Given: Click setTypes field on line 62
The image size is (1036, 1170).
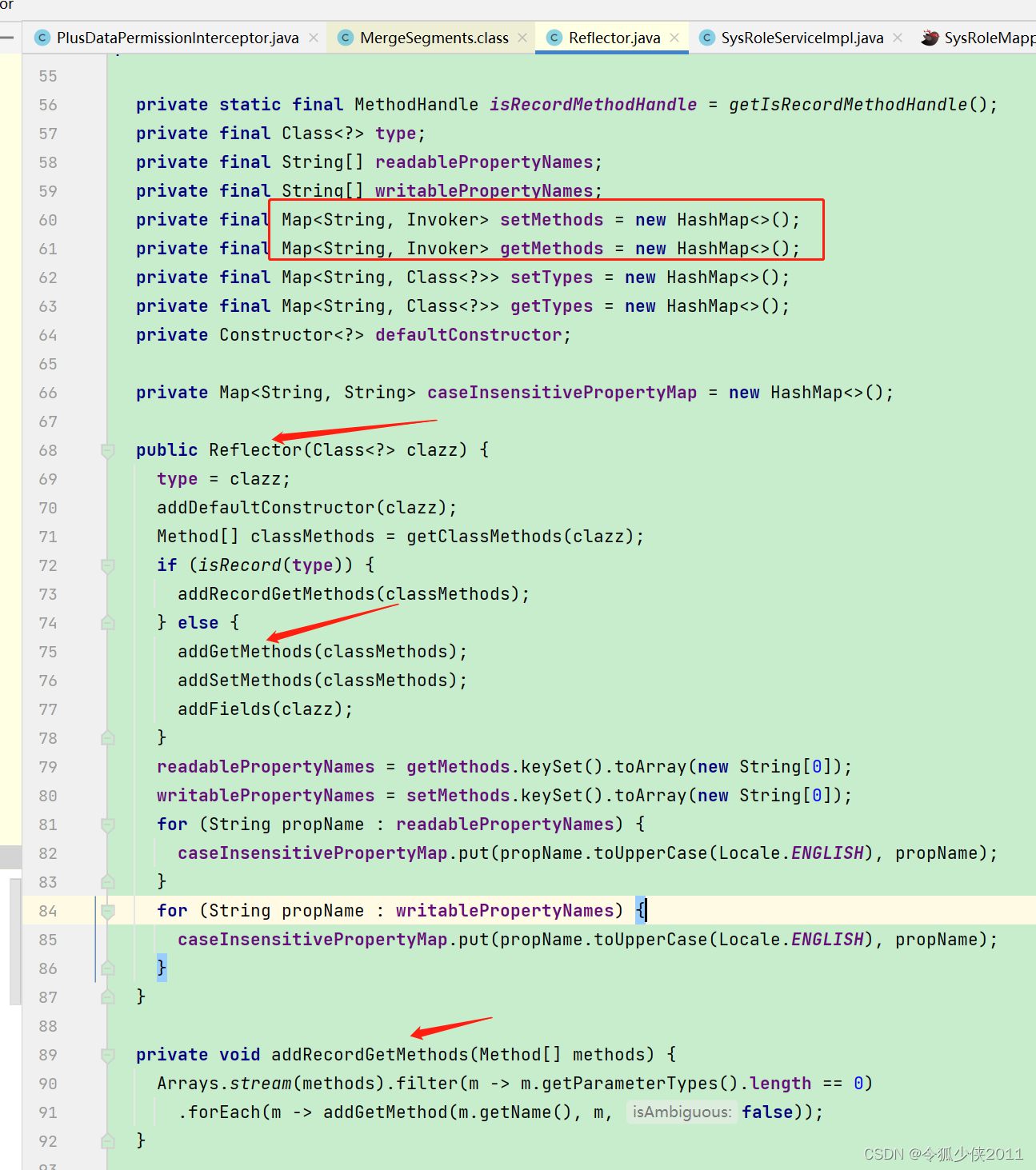Looking at the screenshot, I should pos(552,278).
